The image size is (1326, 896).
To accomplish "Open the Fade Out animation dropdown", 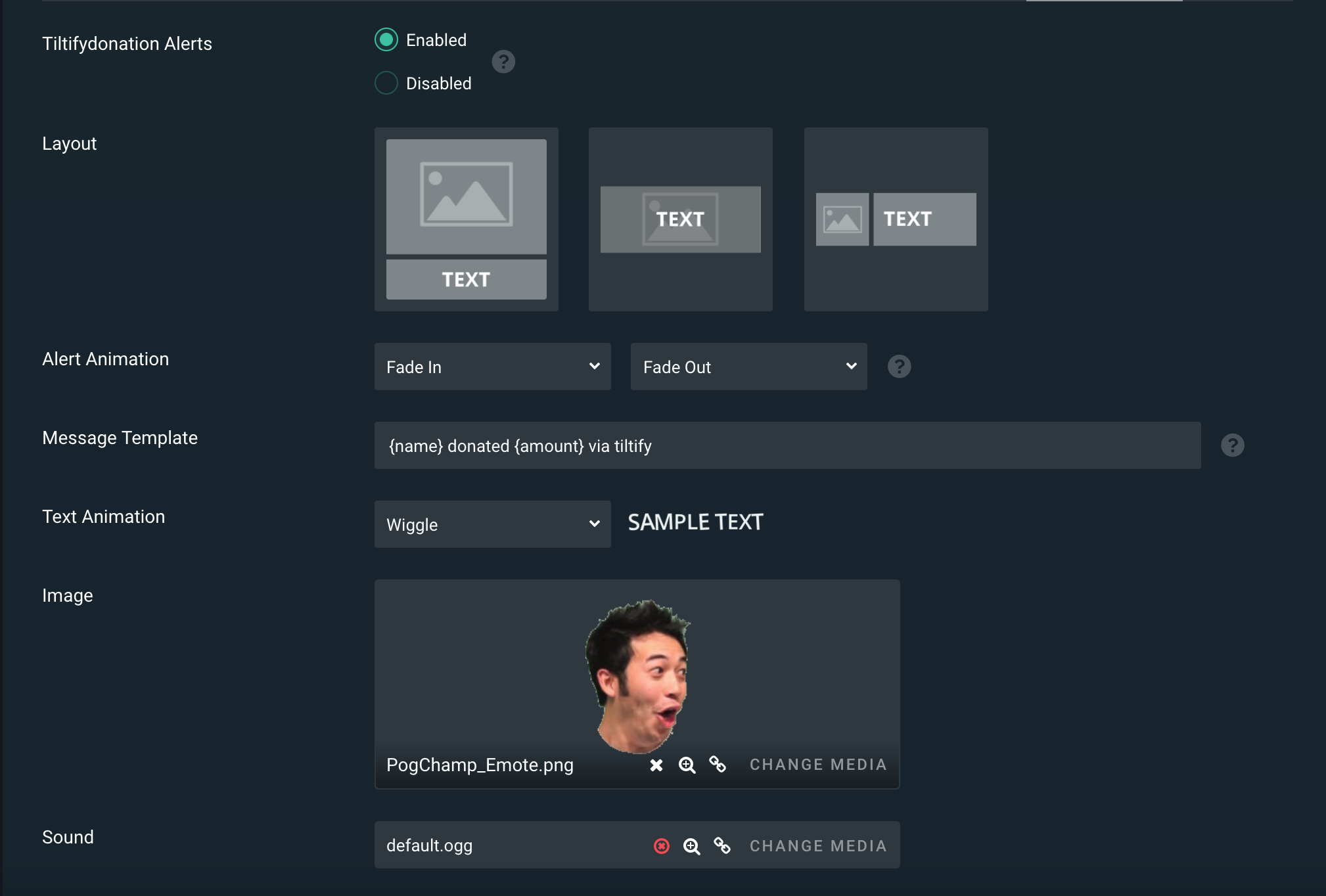I will point(749,367).
